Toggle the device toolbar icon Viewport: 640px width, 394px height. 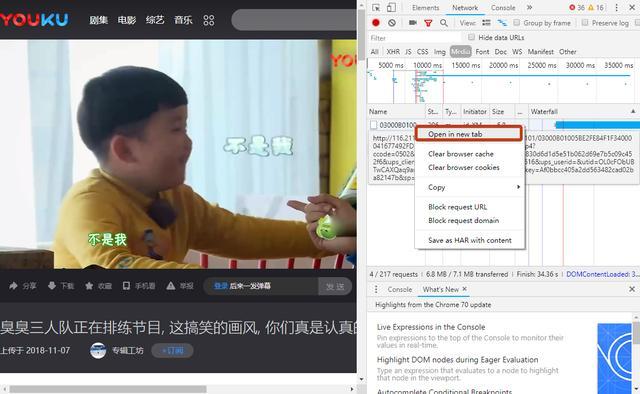(x=391, y=8)
